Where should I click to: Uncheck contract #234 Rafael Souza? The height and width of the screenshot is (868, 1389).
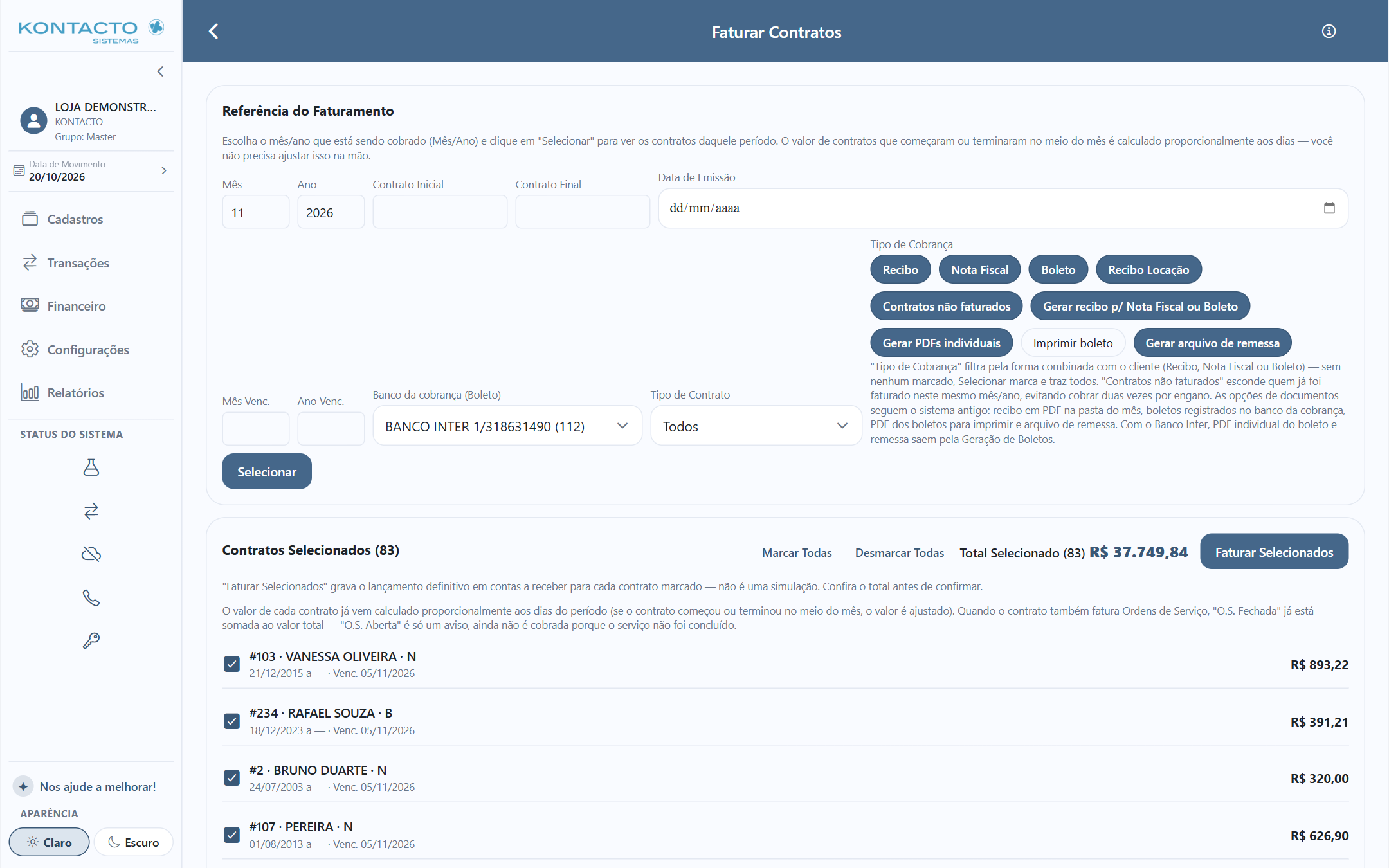[x=232, y=721]
